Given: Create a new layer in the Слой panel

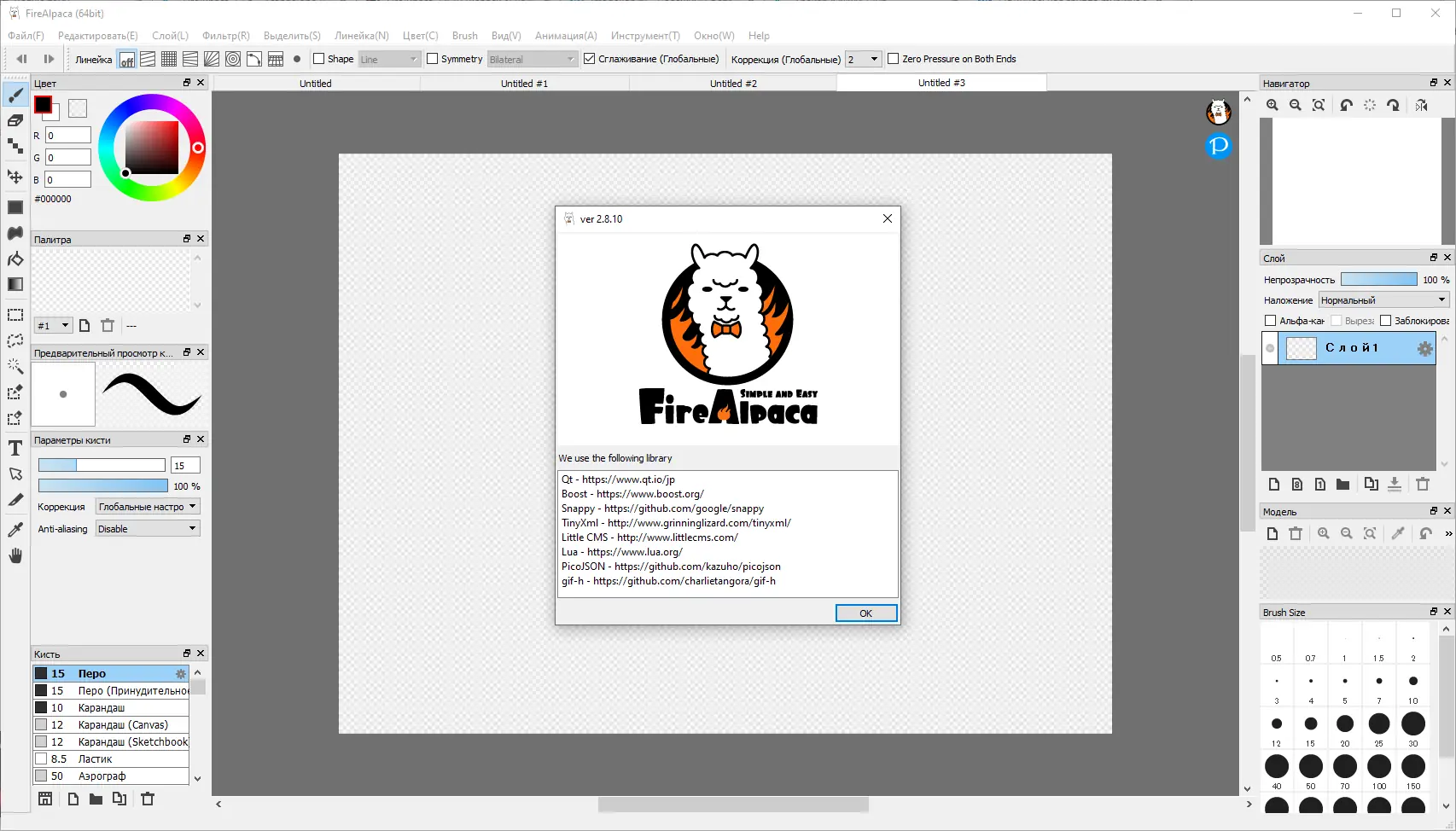Looking at the screenshot, I should tap(1273, 484).
